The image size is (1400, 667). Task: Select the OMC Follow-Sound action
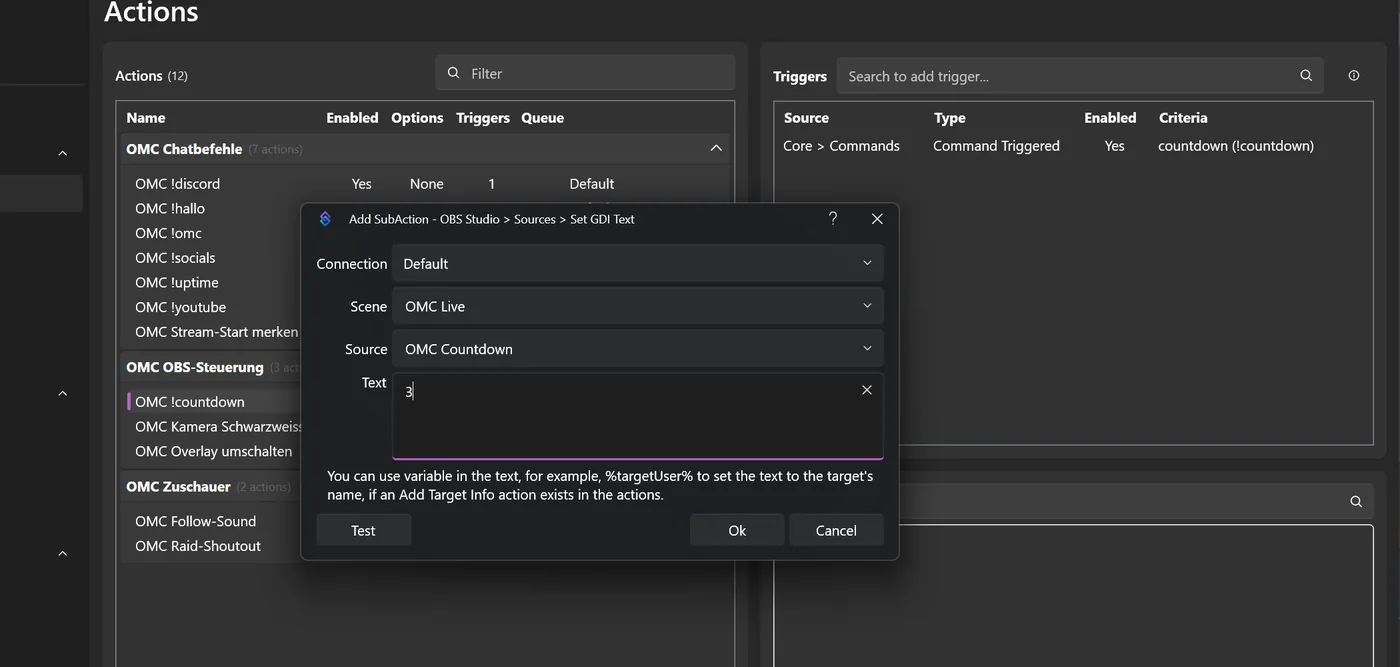click(x=196, y=521)
